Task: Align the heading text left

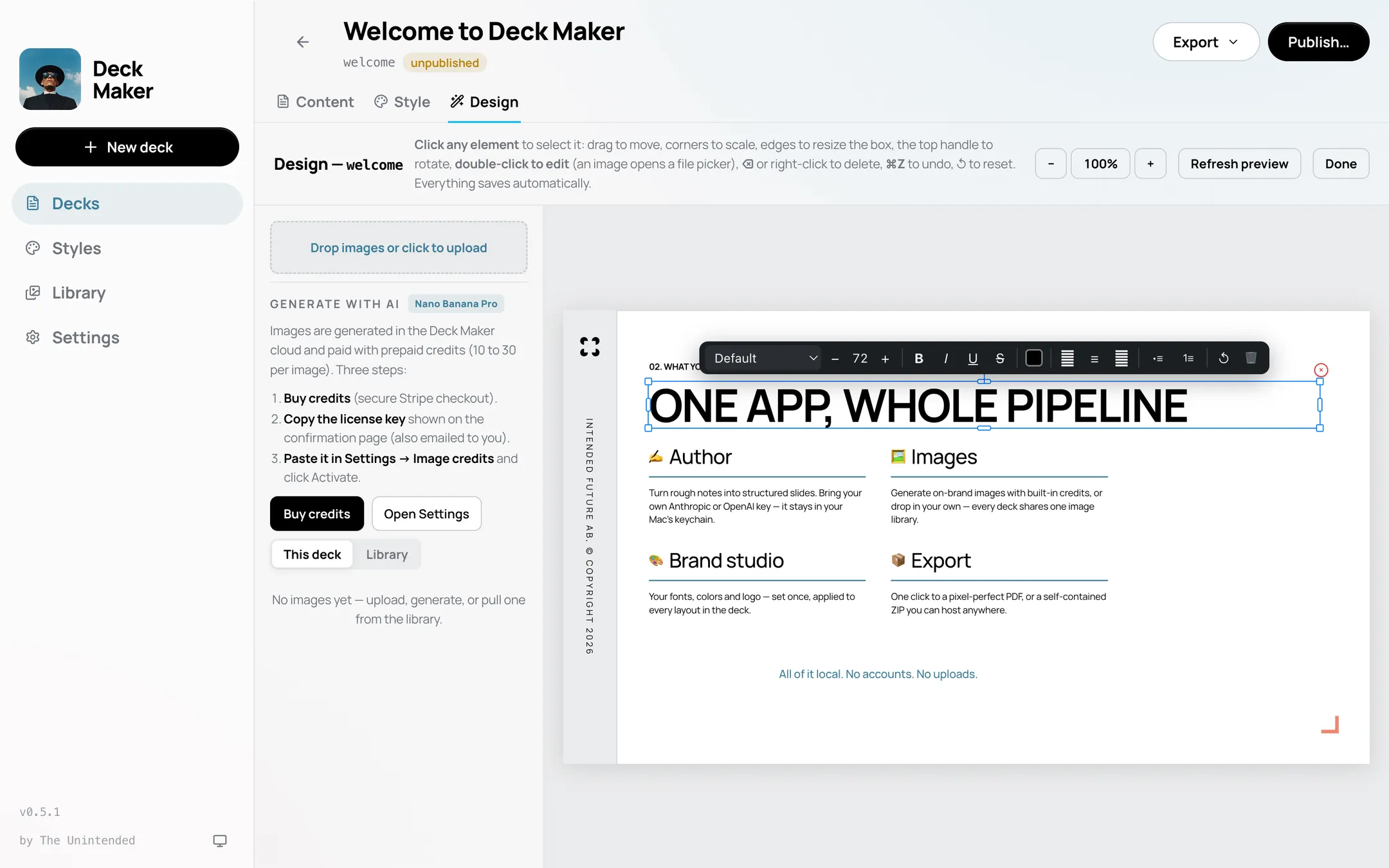Action: [1067, 358]
